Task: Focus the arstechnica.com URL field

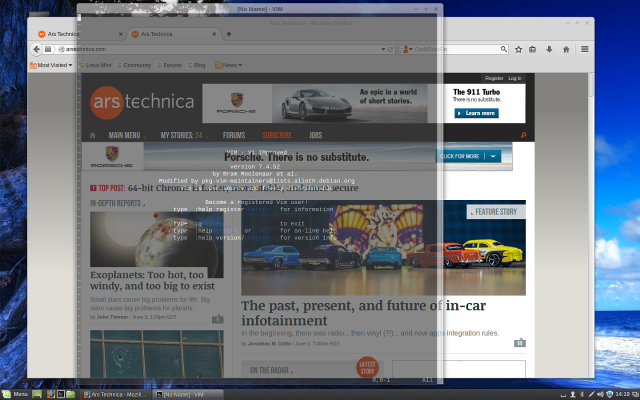Action: [222, 49]
